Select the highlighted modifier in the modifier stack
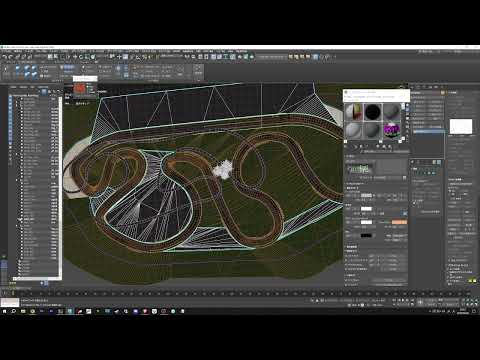Image resolution: width=480 pixels, height=360 pixels. tap(429, 132)
